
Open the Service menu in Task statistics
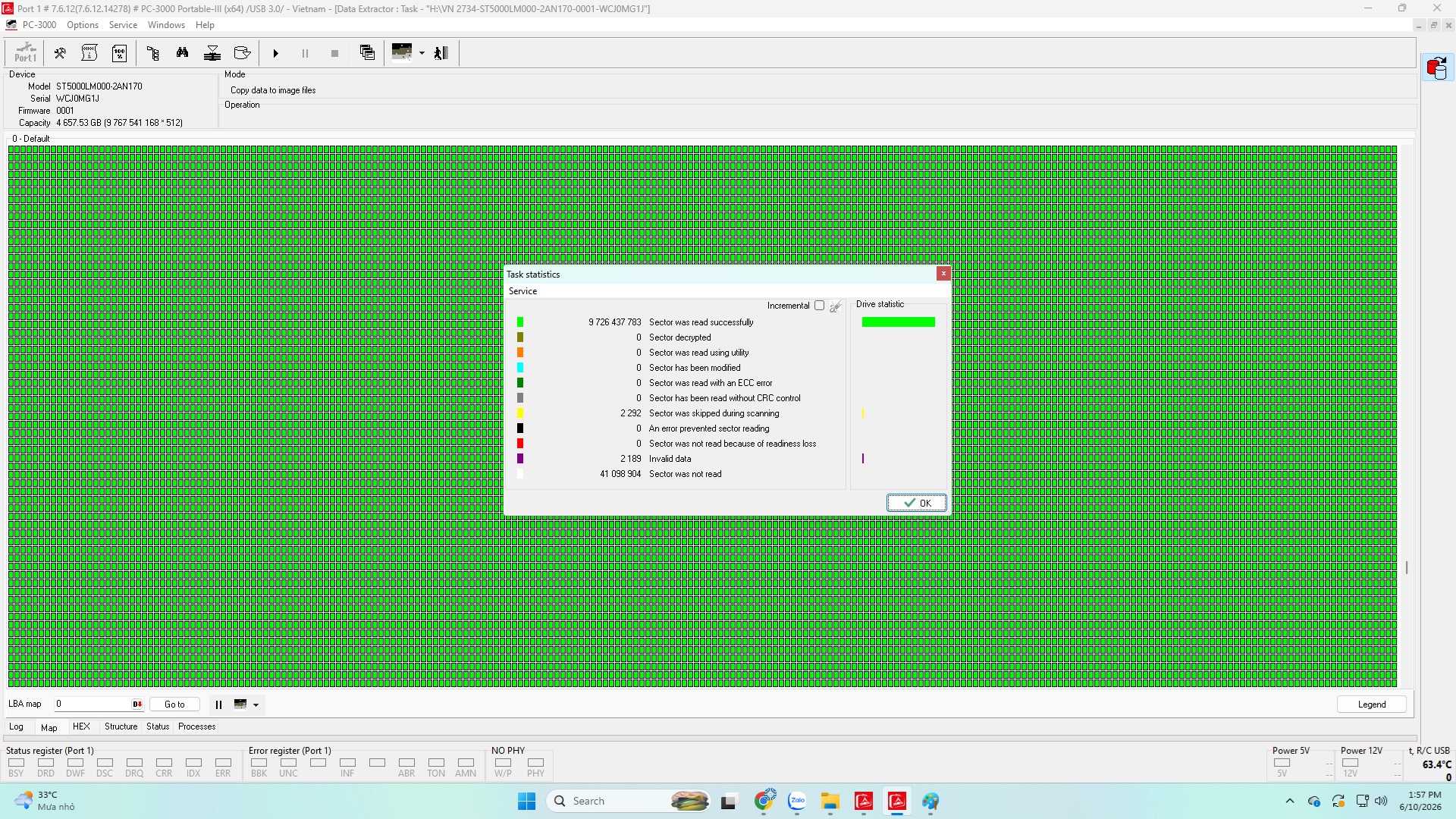522,291
